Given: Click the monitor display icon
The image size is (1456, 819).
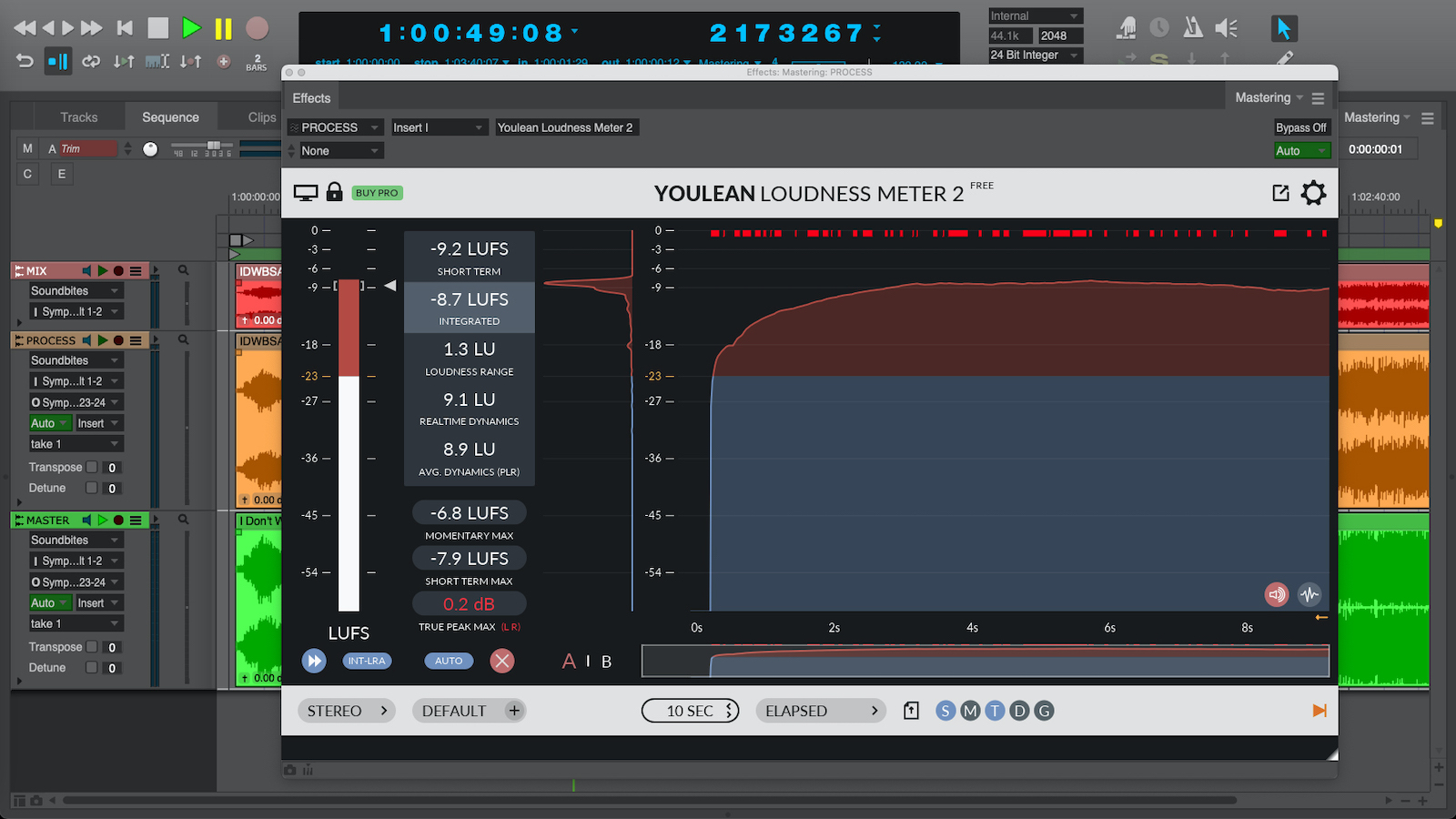Looking at the screenshot, I should pyautogui.click(x=306, y=193).
